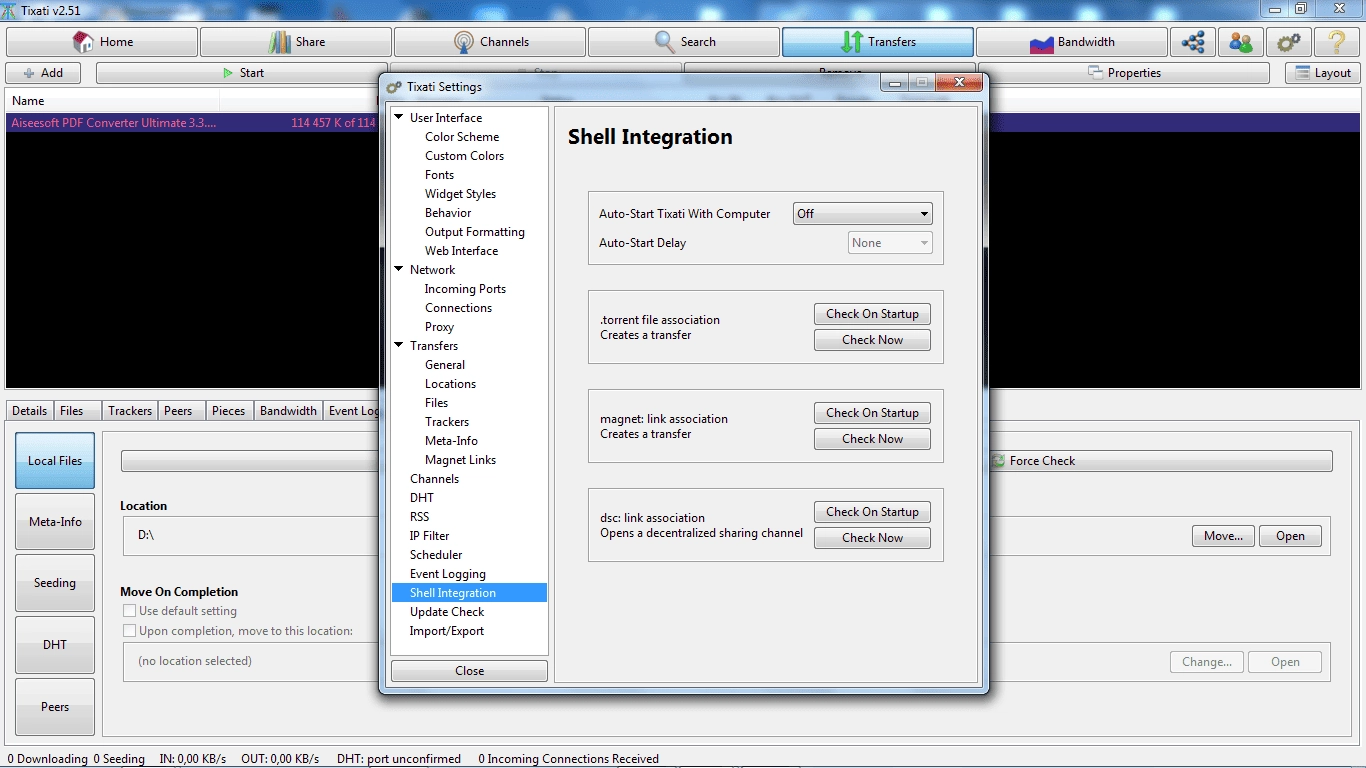Select Update Check in settings tree
Screen dimensions: 1366x768
pyautogui.click(x=446, y=612)
